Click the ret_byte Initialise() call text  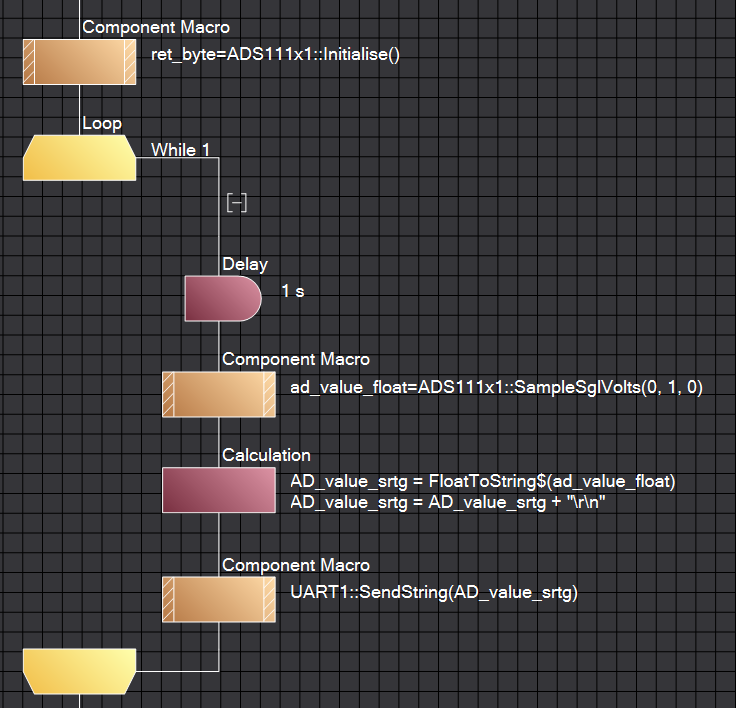coord(275,55)
